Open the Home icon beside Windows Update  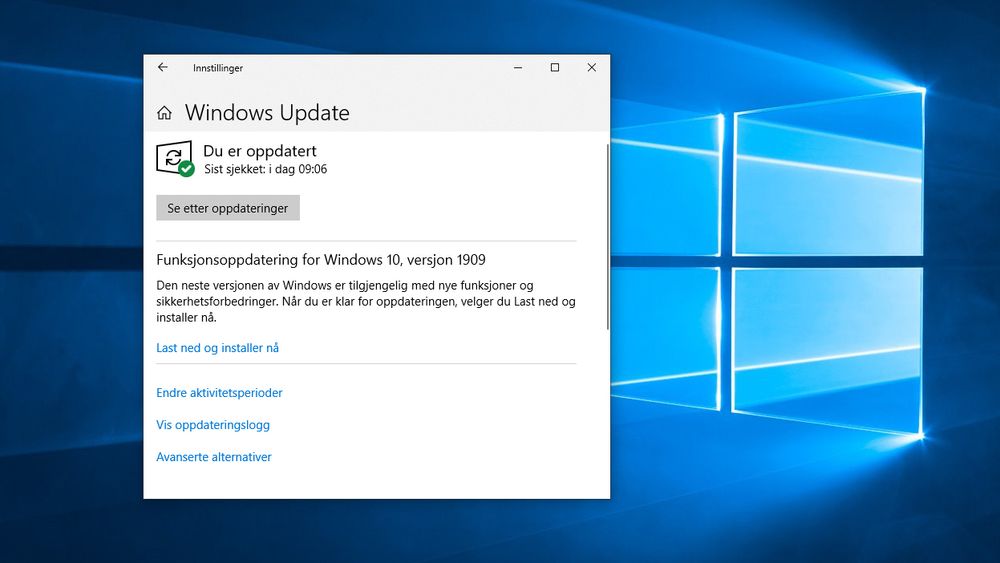click(x=165, y=113)
